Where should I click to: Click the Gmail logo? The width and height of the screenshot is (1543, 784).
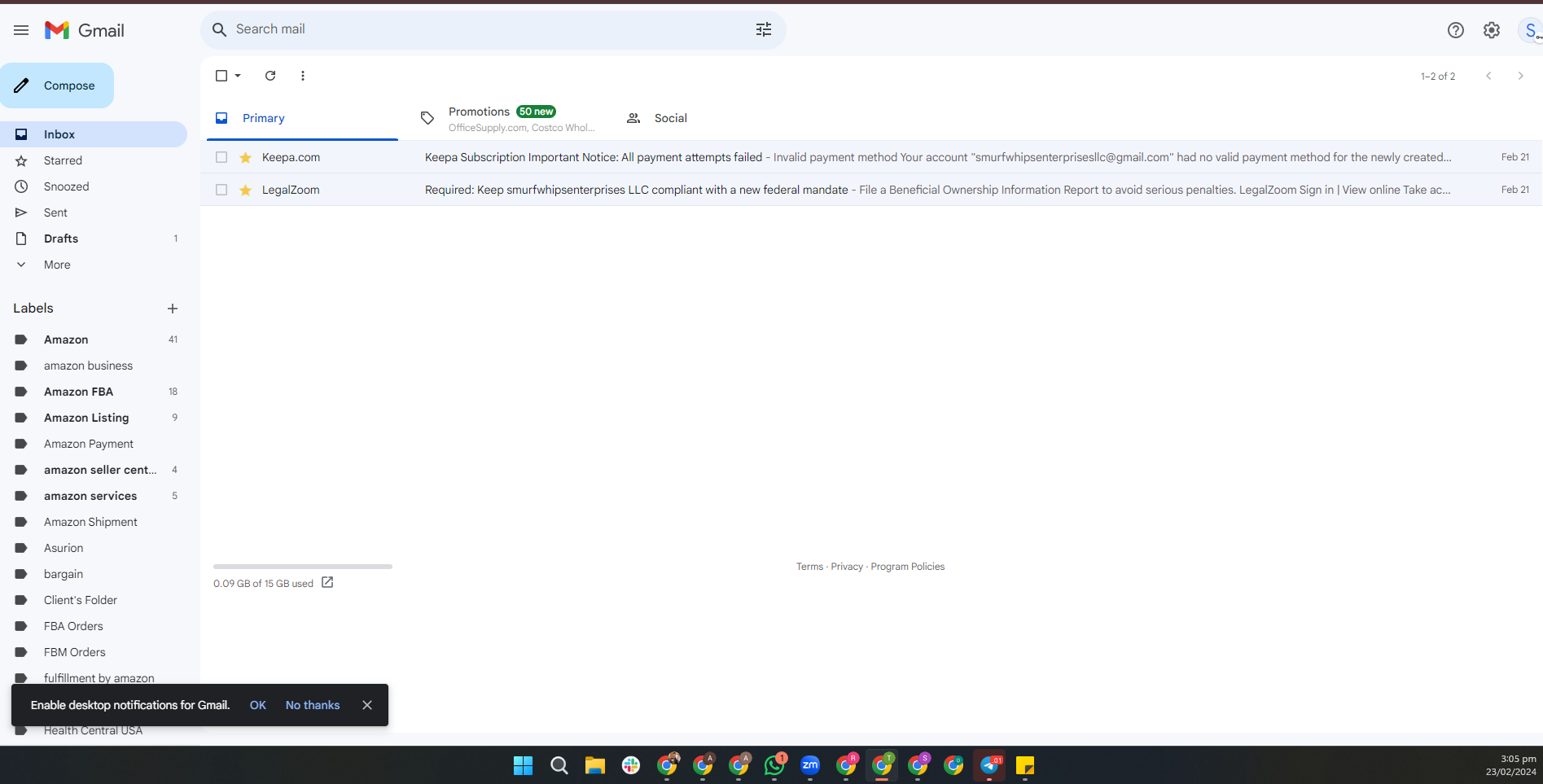(x=85, y=30)
